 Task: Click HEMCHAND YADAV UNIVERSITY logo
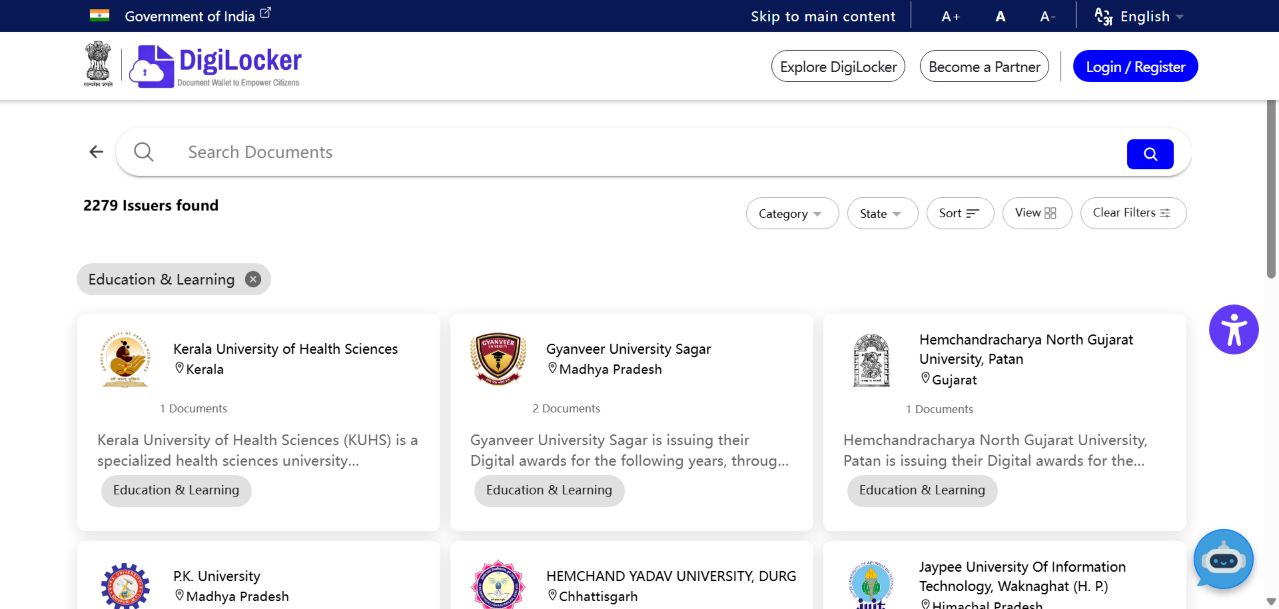point(498,586)
